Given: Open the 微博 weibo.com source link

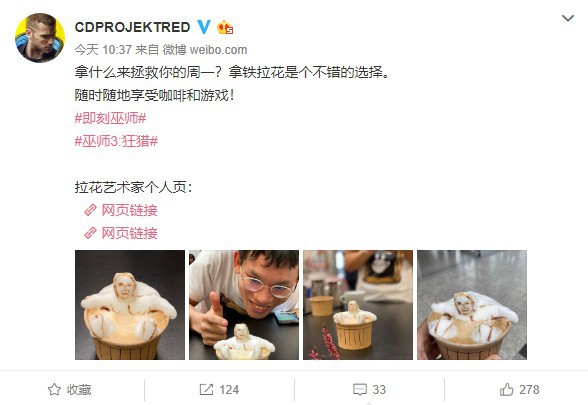Looking at the screenshot, I should (205, 50).
